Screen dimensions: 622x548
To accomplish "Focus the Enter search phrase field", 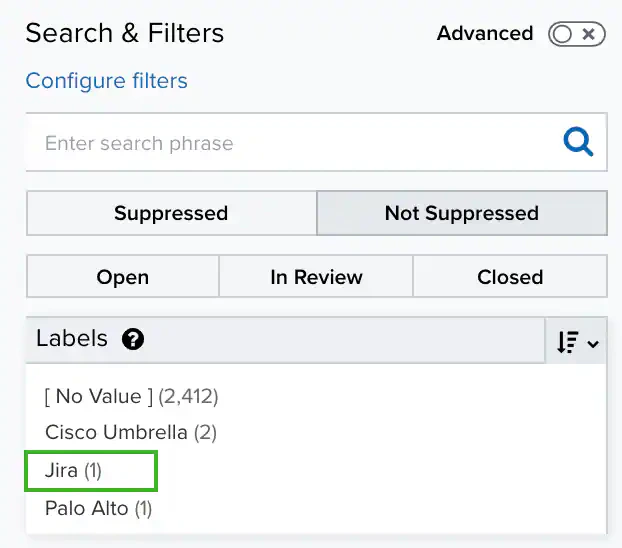I will [x=290, y=143].
